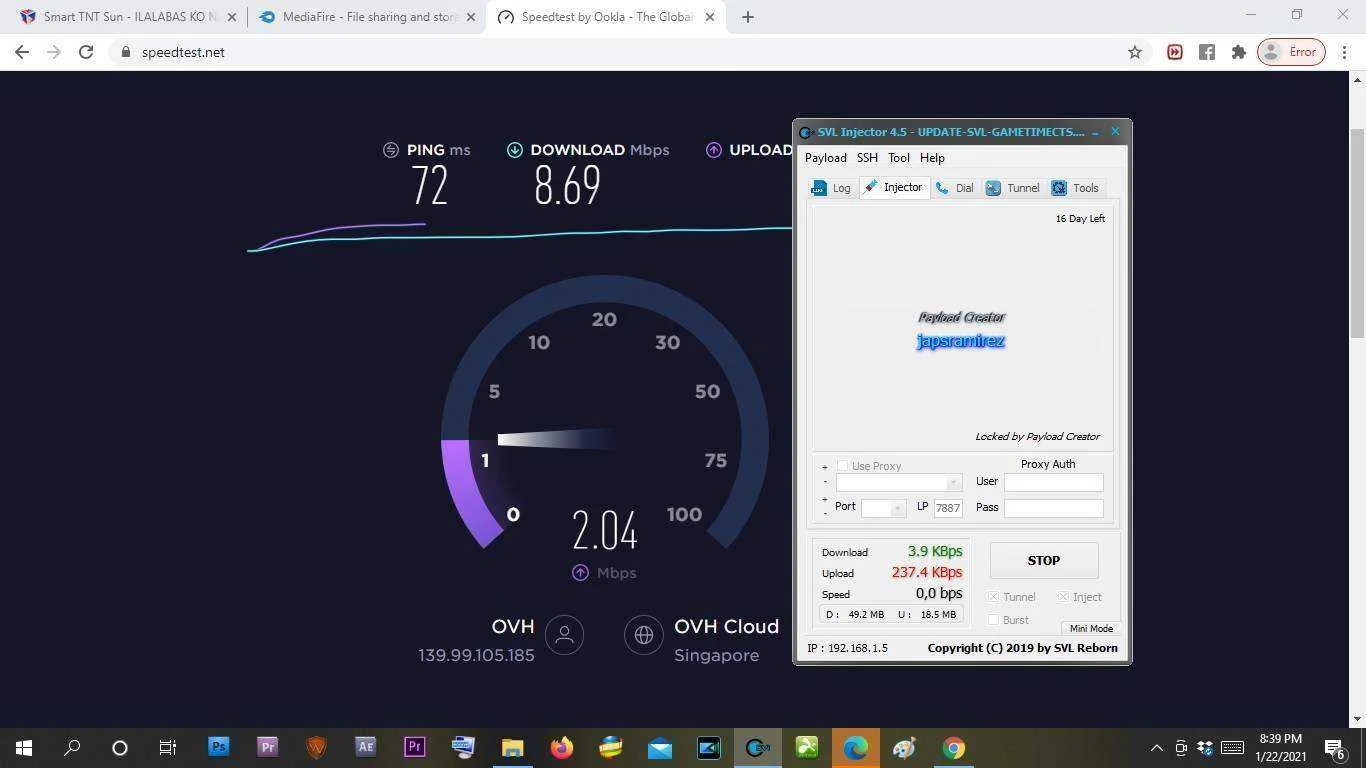Click the Proxy Auth User field
This screenshot has width=1366, height=768.
1053,482
